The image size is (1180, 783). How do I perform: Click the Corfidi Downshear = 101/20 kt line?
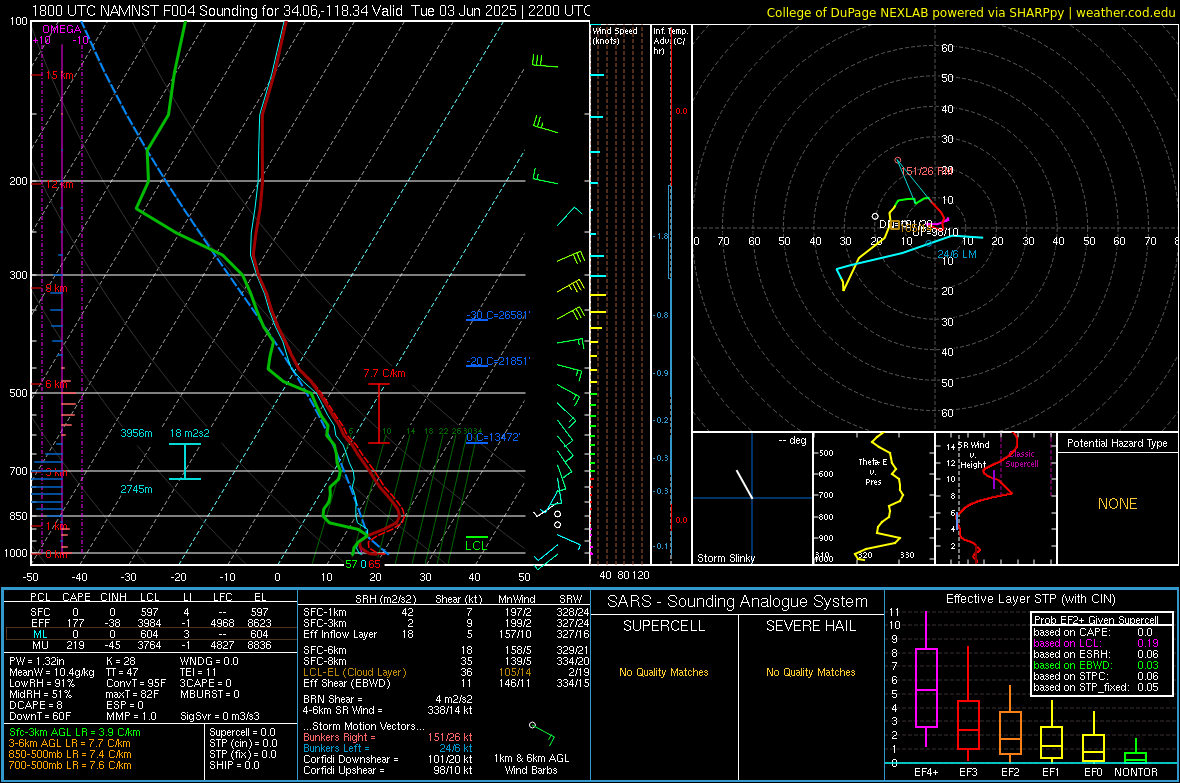(388, 759)
